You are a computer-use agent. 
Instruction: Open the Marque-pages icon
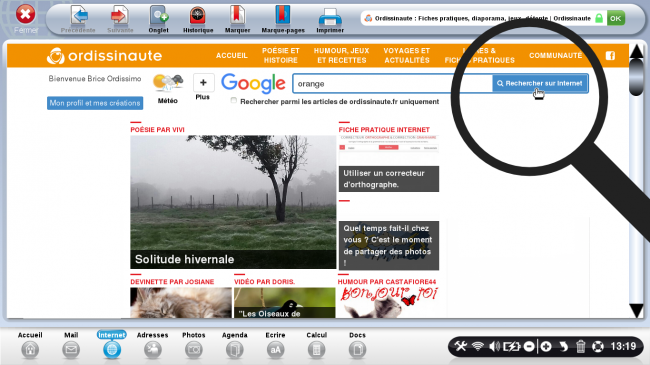(283, 16)
